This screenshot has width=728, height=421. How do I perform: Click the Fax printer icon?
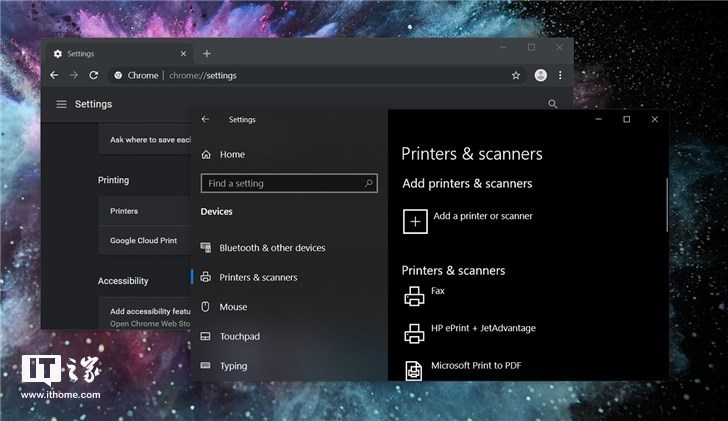[x=414, y=296]
